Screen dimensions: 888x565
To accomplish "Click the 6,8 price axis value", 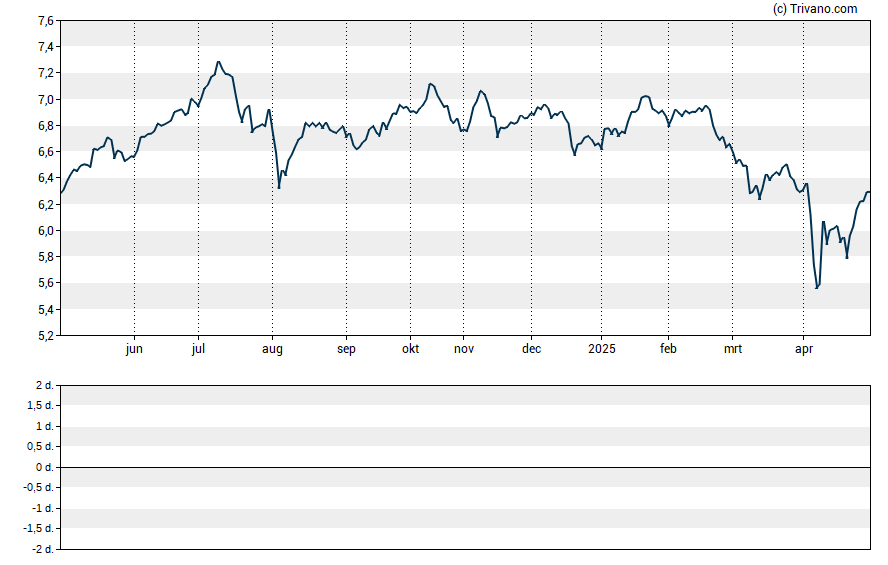I will click(x=46, y=126).
